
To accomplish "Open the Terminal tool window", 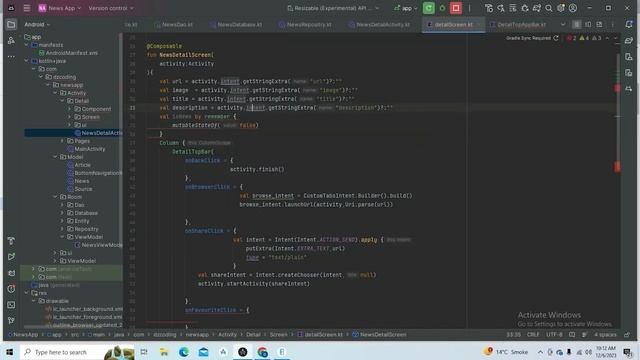I will (x=11, y=305).
